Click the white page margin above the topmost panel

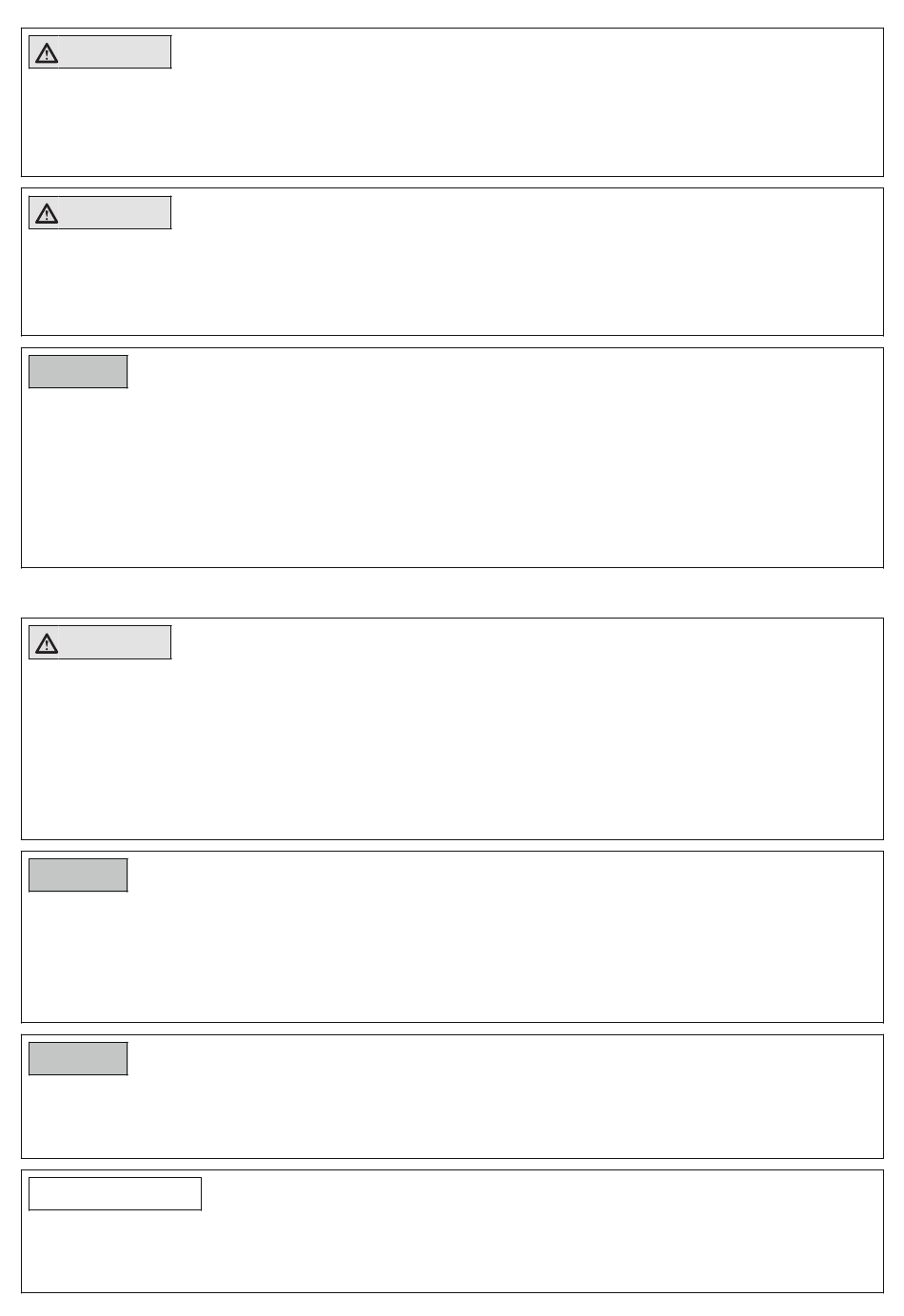click(452, 13)
